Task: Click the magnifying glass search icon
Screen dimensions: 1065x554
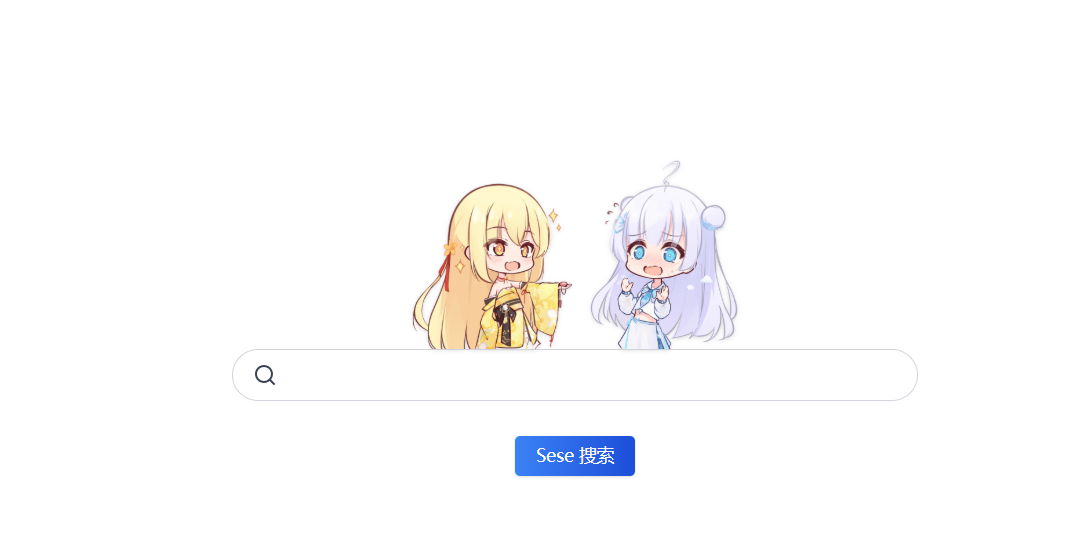Action: (x=265, y=375)
